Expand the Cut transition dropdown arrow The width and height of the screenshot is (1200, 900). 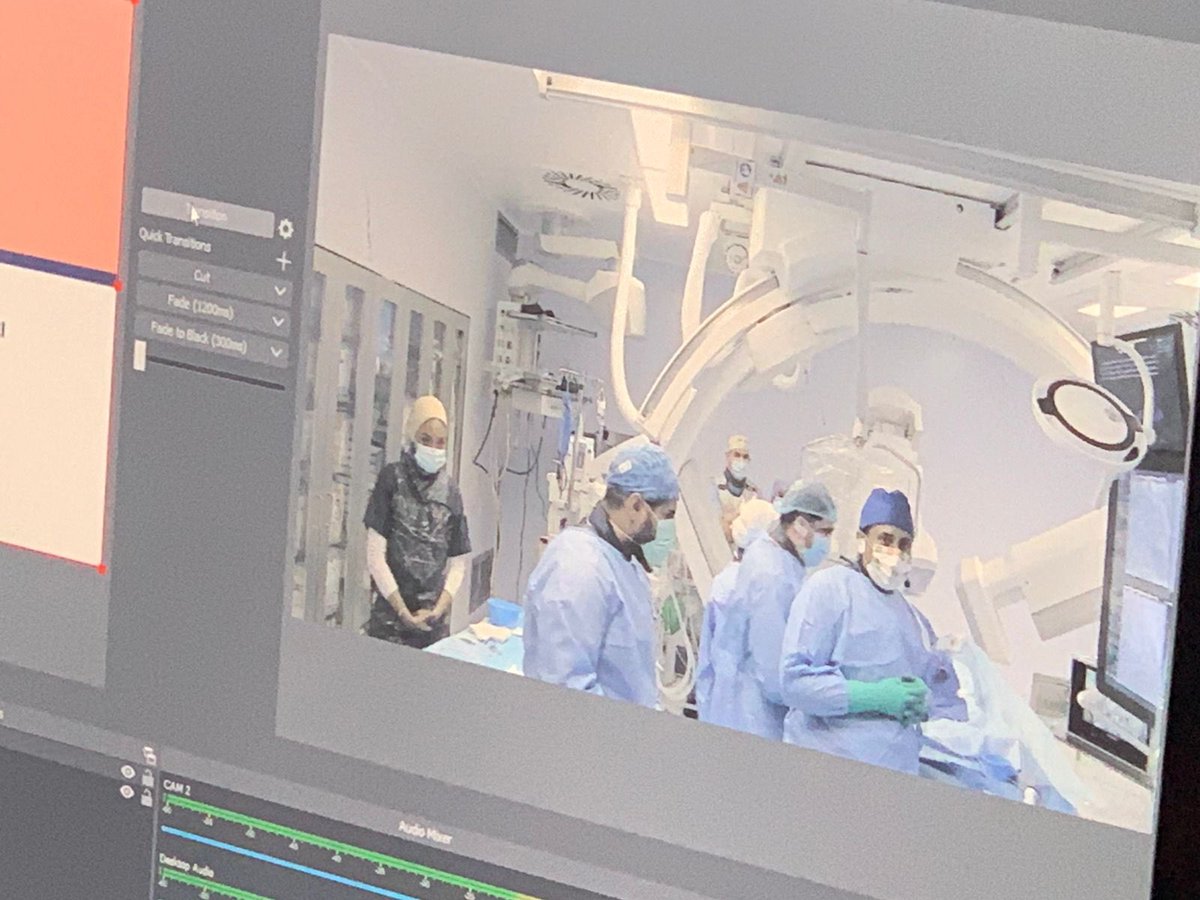[x=279, y=292]
